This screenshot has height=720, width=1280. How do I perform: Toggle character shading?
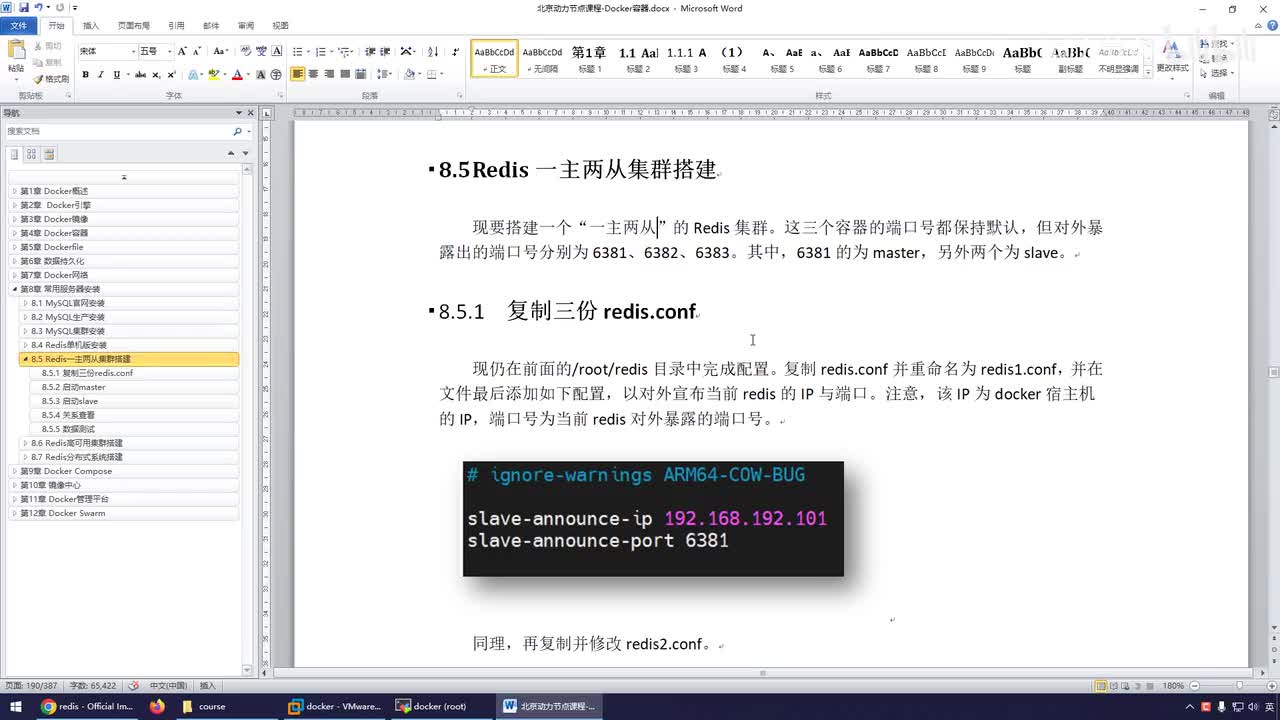pos(260,75)
